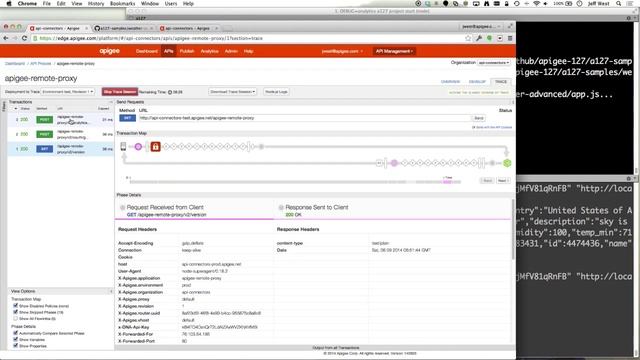640x360 pixels.
Task: Open API Management dropdown
Action: coord(394,51)
